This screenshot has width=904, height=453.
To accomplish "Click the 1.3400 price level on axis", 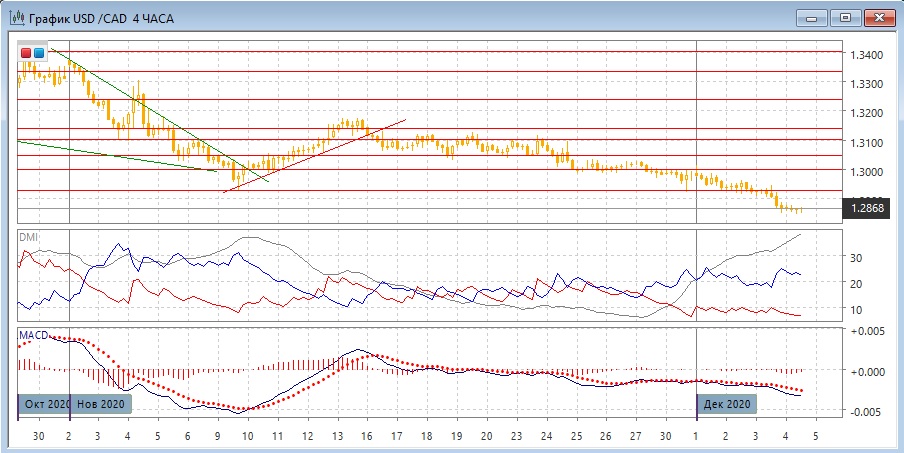I will (x=866, y=54).
